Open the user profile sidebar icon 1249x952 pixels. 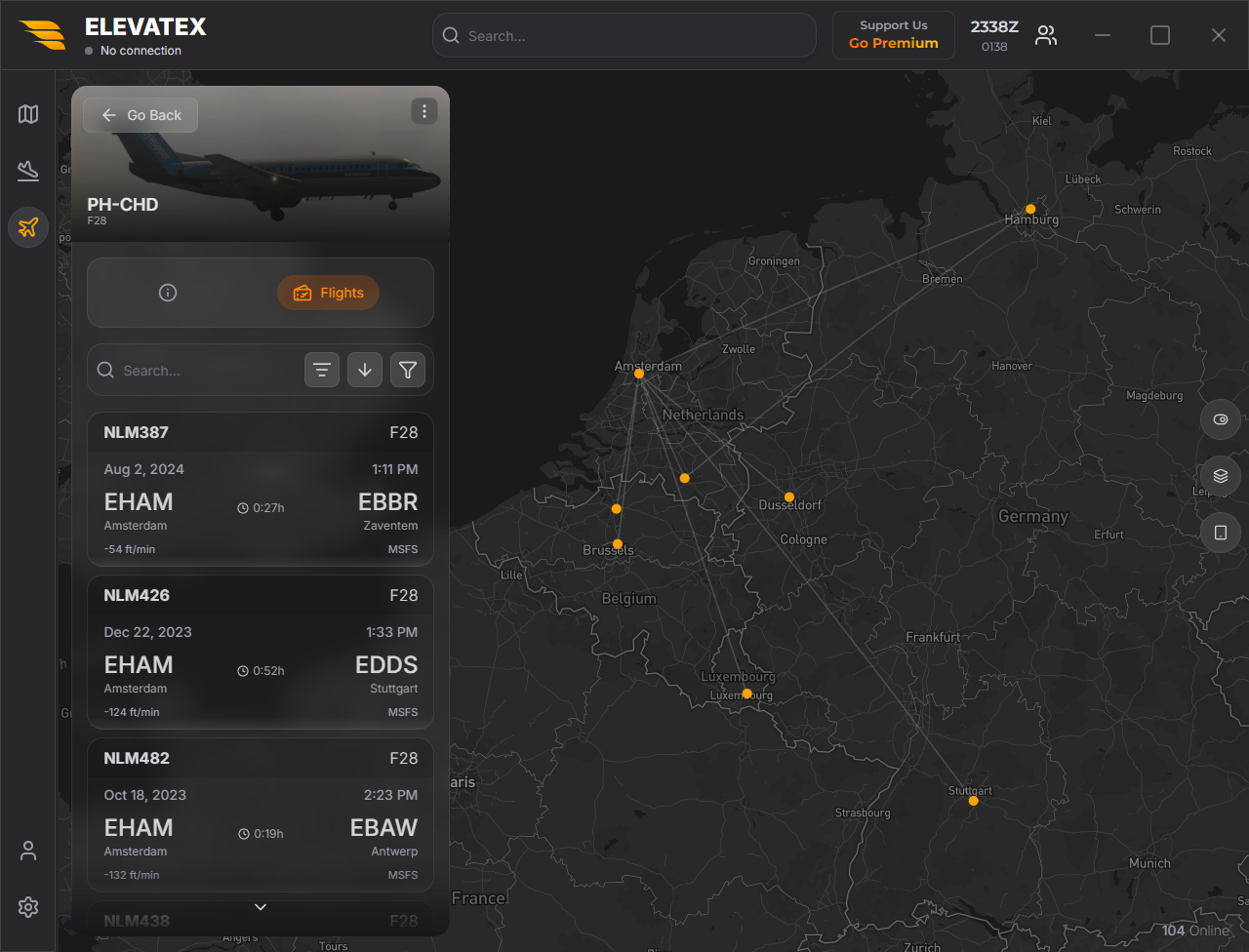tap(28, 851)
